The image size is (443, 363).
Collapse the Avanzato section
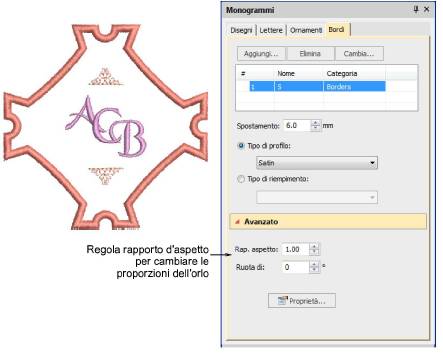pos(328,222)
